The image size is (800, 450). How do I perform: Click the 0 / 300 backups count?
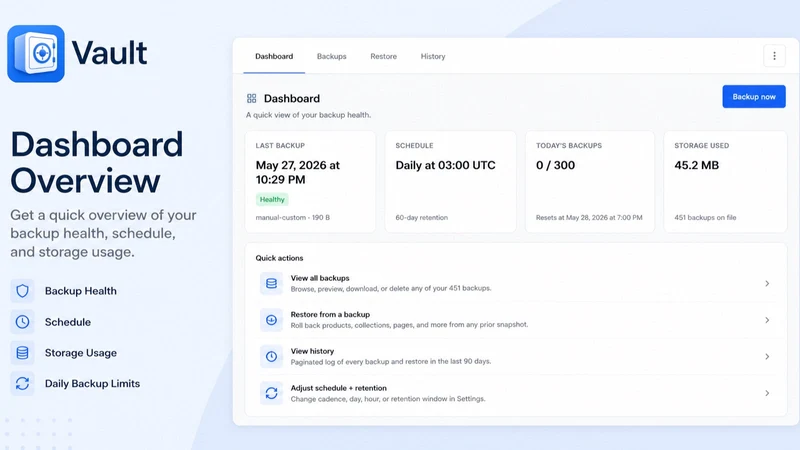point(555,165)
